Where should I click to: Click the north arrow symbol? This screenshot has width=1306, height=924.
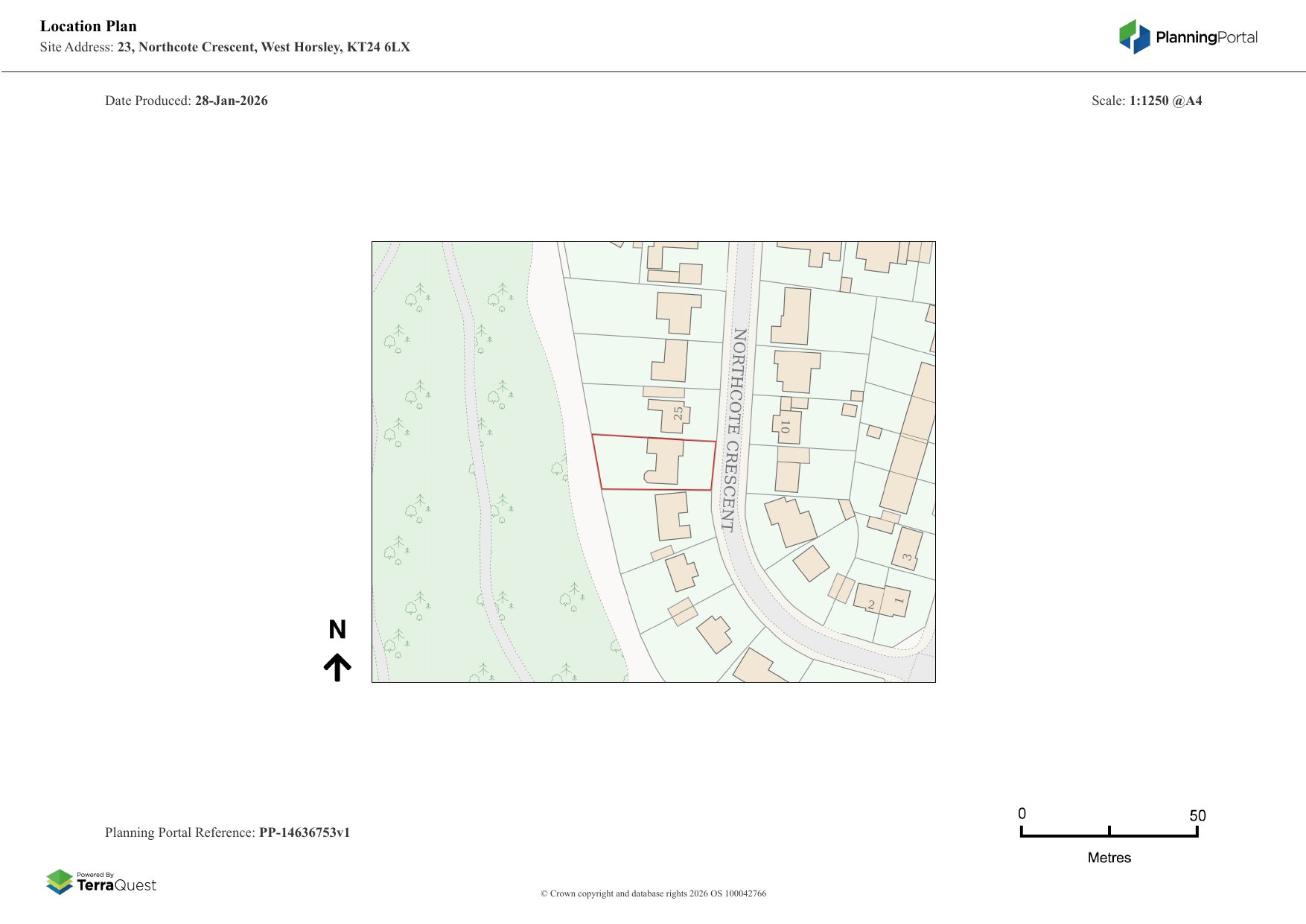tap(337, 667)
